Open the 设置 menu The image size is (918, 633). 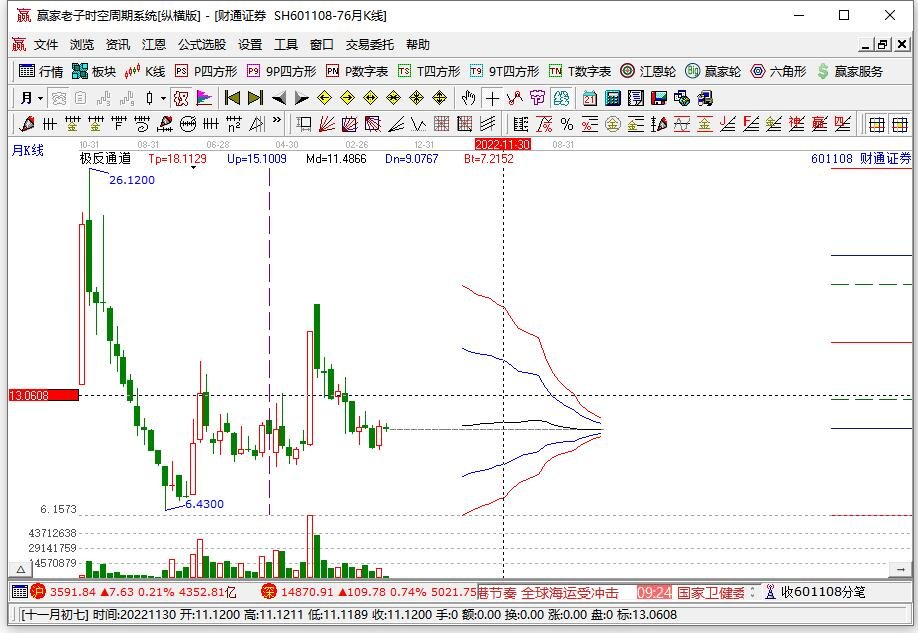pyautogui.click(x=250, y=45)
